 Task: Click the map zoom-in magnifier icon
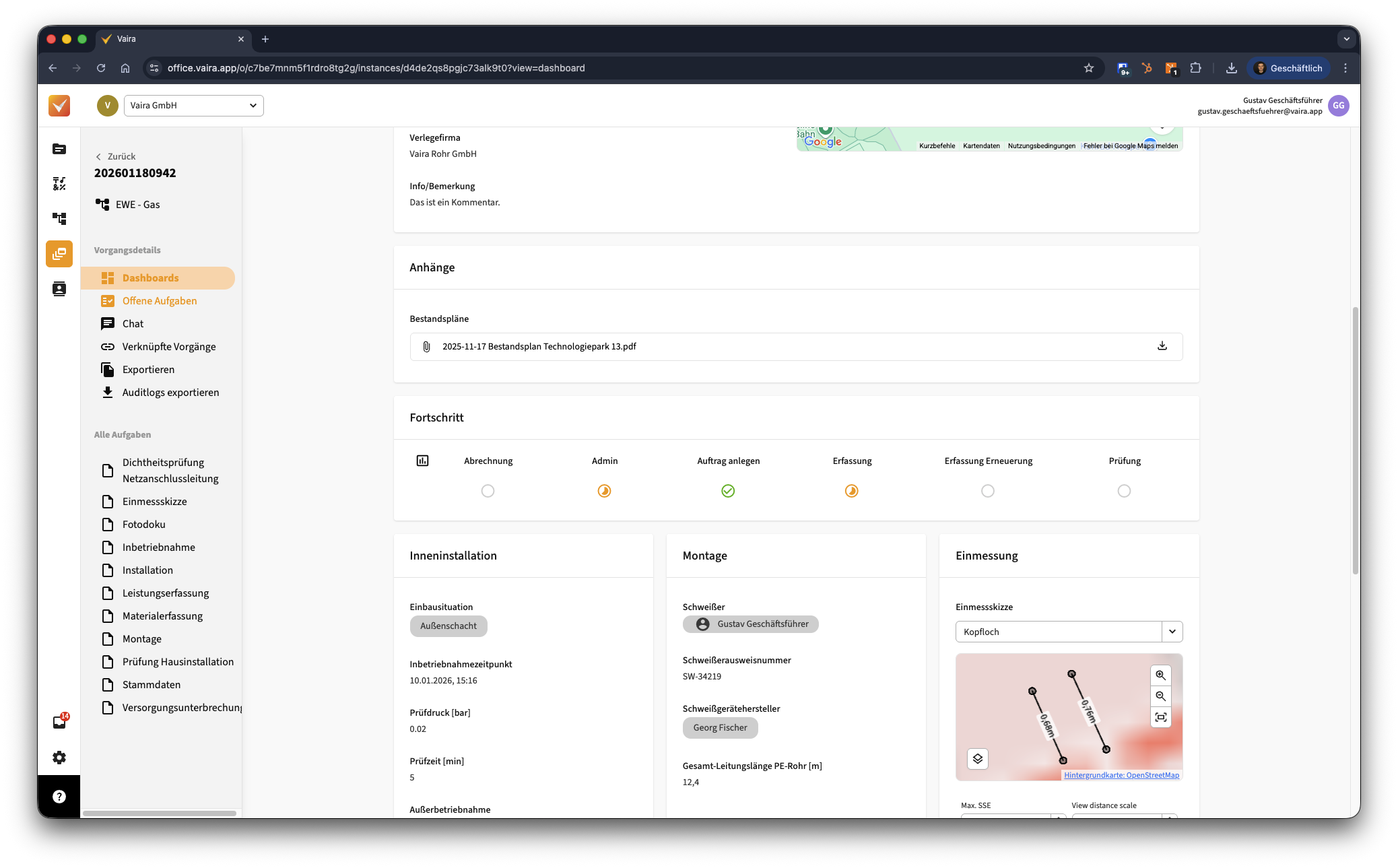[x=1160, y=675]
